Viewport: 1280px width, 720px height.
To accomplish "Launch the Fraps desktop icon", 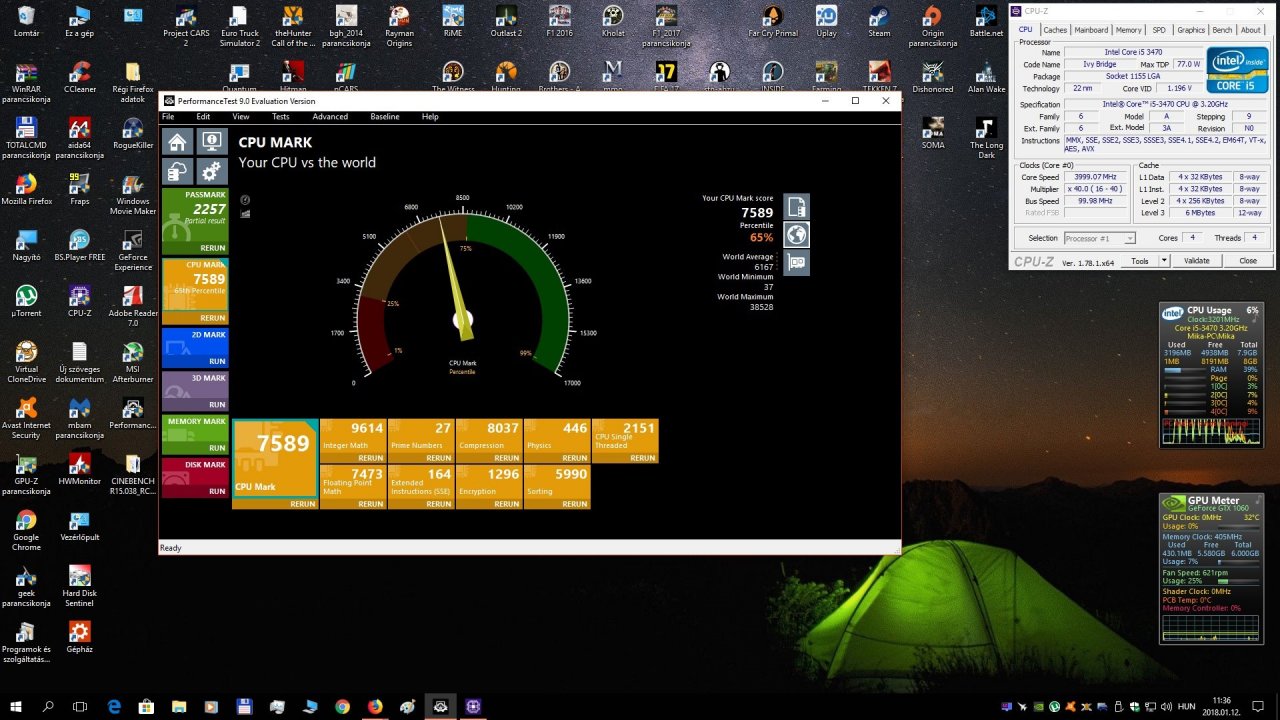I will (x=79, y=190).
